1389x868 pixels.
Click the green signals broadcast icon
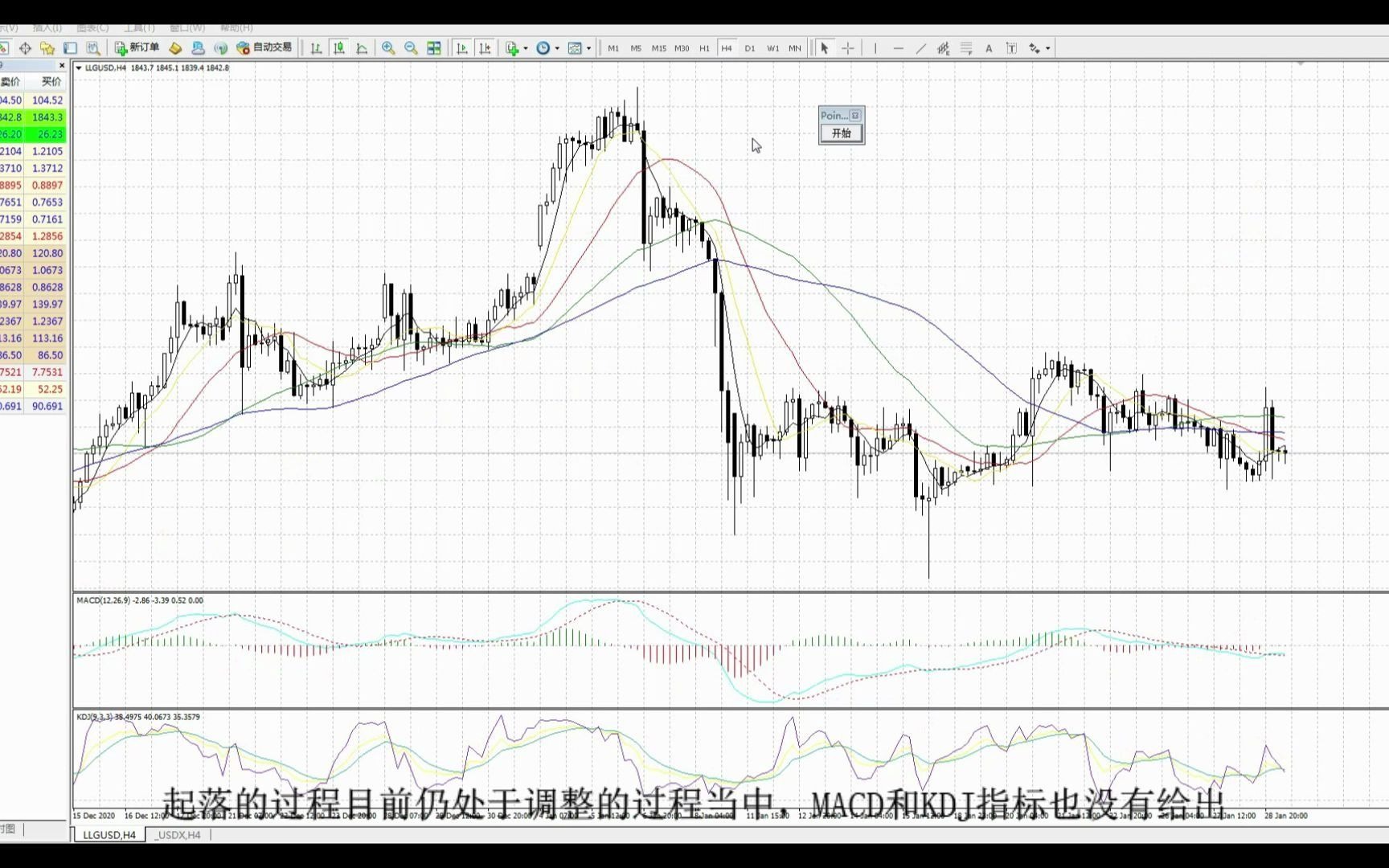[x=220, y=48]
